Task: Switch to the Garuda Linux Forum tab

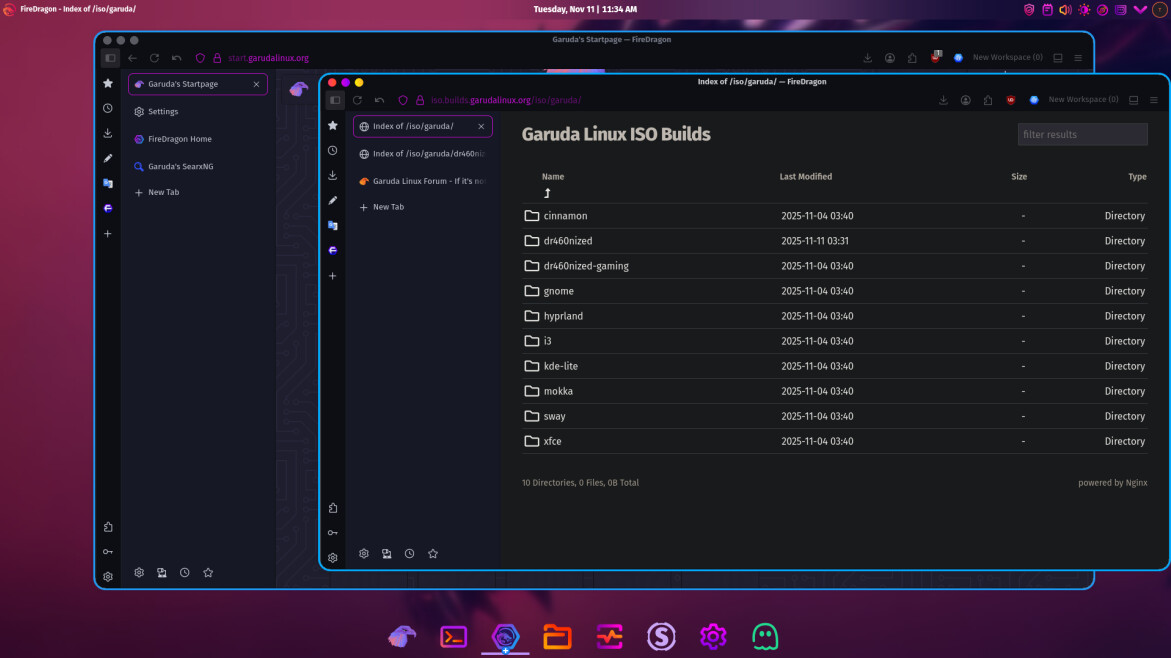Action: pyautogui.click(x=428, y=181)
